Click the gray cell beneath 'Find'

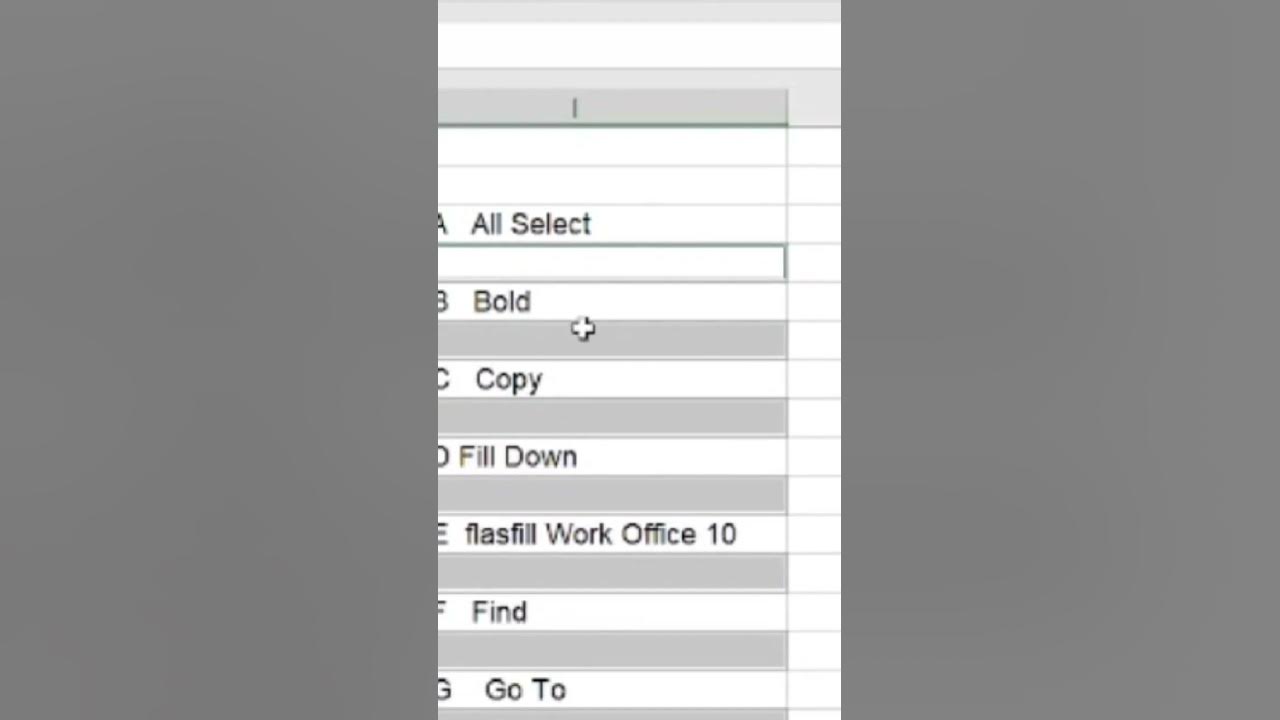point(610,651)
